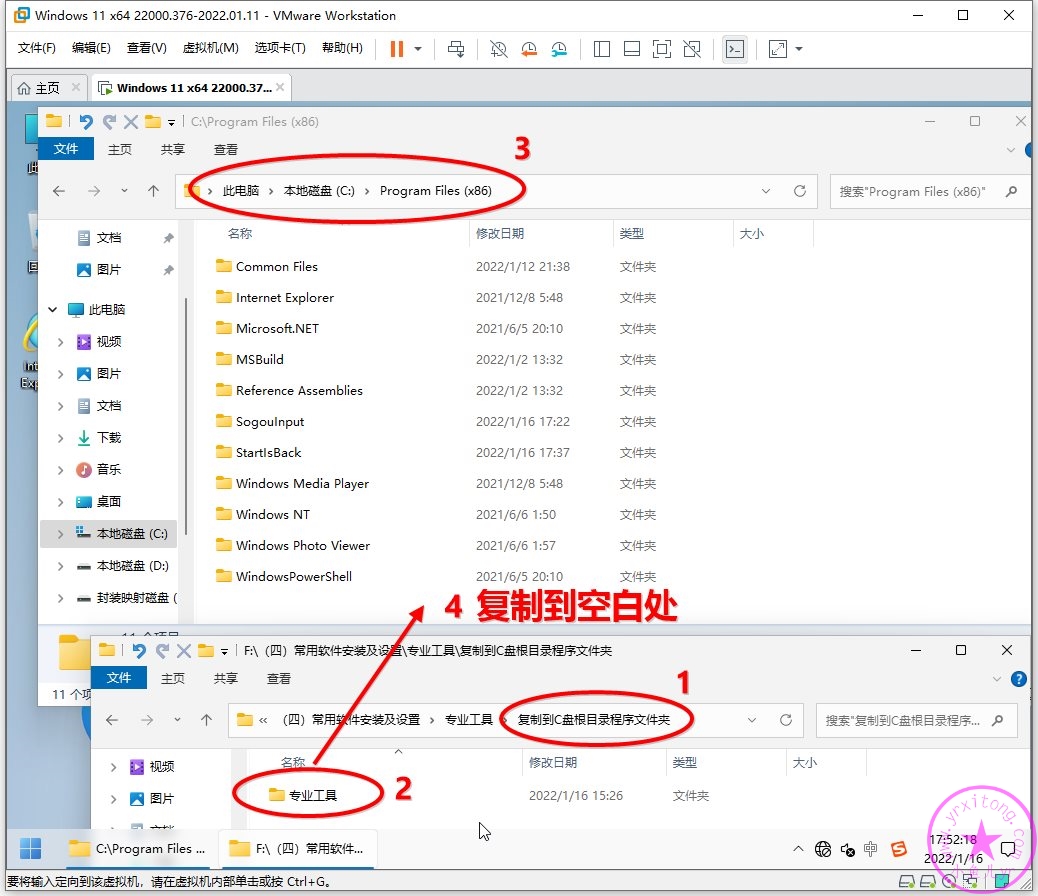
Task: Click 本地磁盘 (C:) in the address breadcrumb
Action: (319, 191)
